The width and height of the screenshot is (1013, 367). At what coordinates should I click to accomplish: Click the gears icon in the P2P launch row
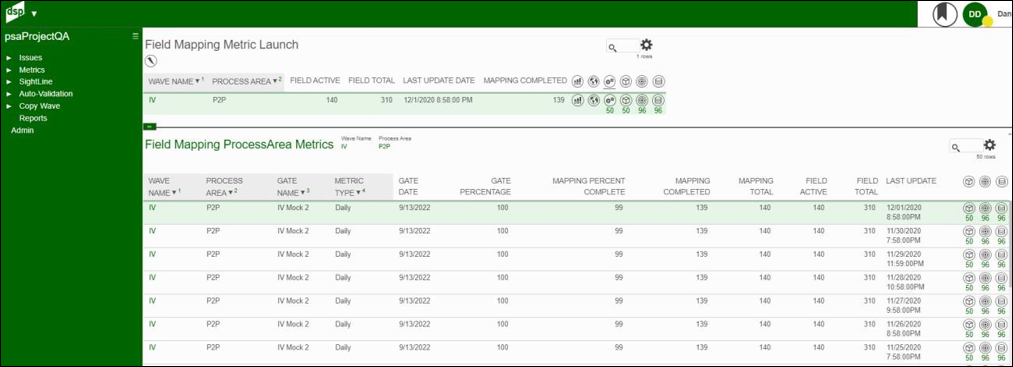(609, 101)
